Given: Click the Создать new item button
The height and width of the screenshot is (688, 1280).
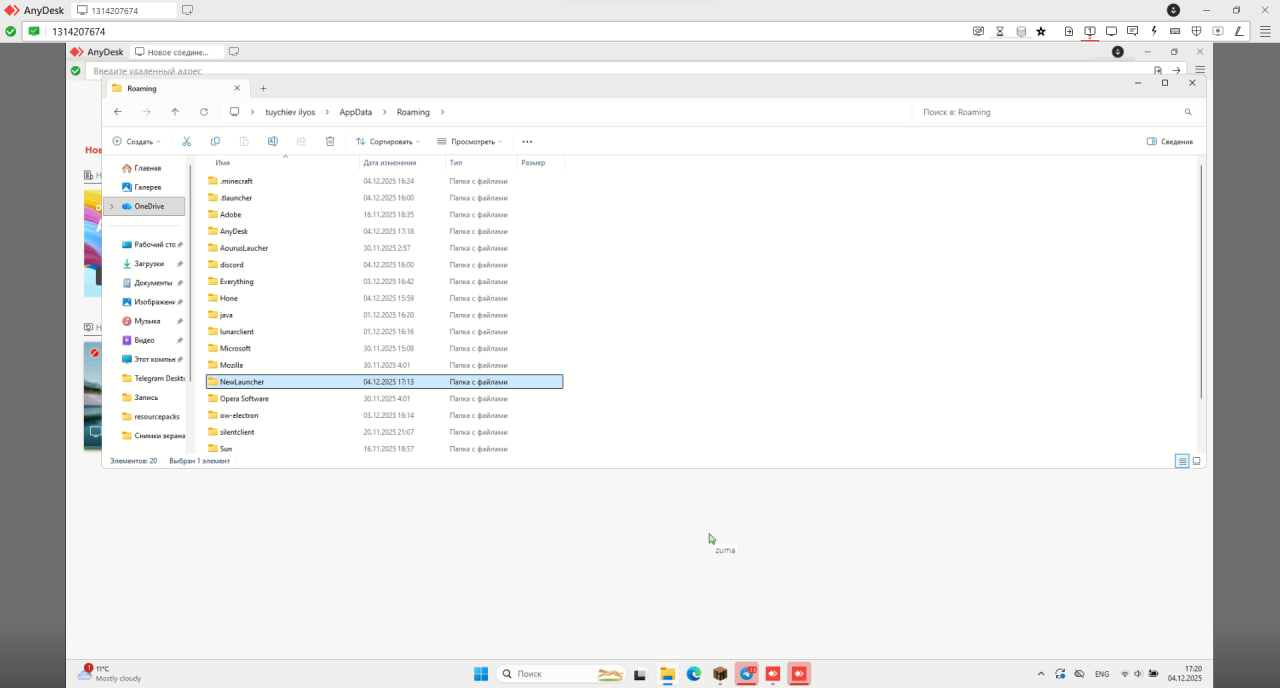Looking at the screenshot, I should [136, 142].
